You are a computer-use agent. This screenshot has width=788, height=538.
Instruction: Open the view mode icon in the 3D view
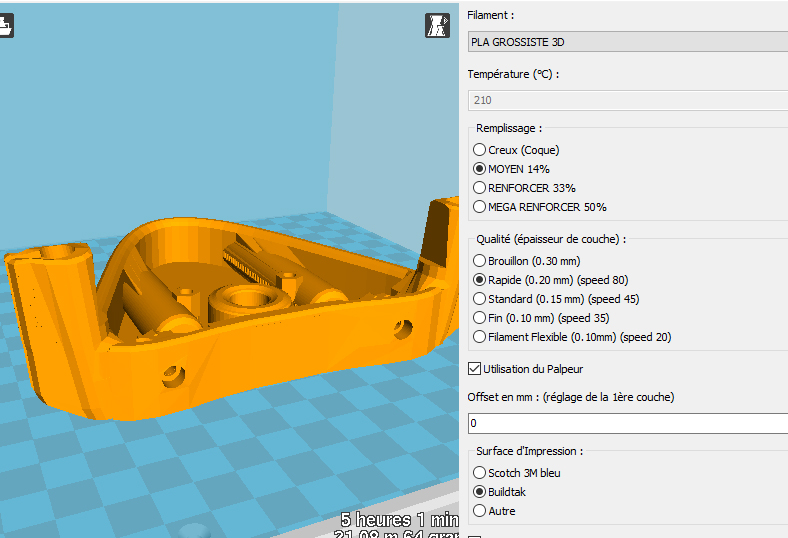437,26
